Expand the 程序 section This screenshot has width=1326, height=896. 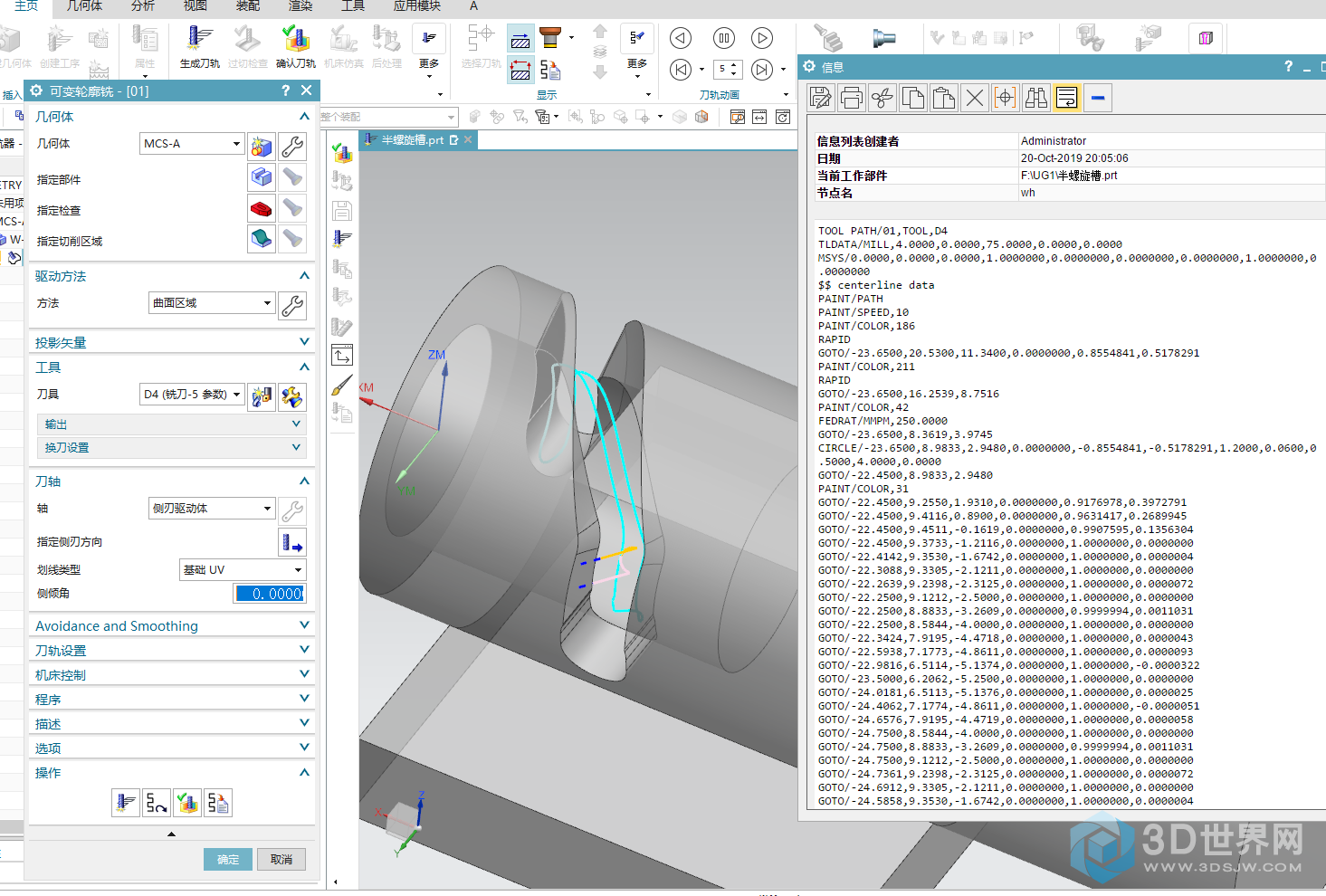pyautogui.click(x=304, y=699)
